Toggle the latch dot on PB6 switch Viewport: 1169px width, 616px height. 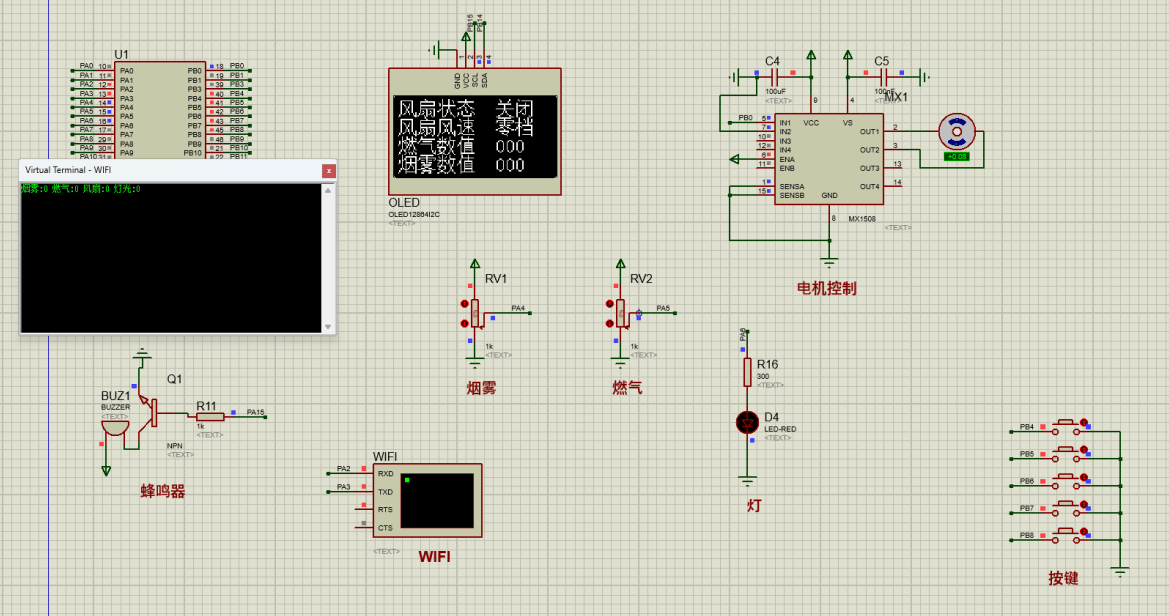pos(1085,476)
